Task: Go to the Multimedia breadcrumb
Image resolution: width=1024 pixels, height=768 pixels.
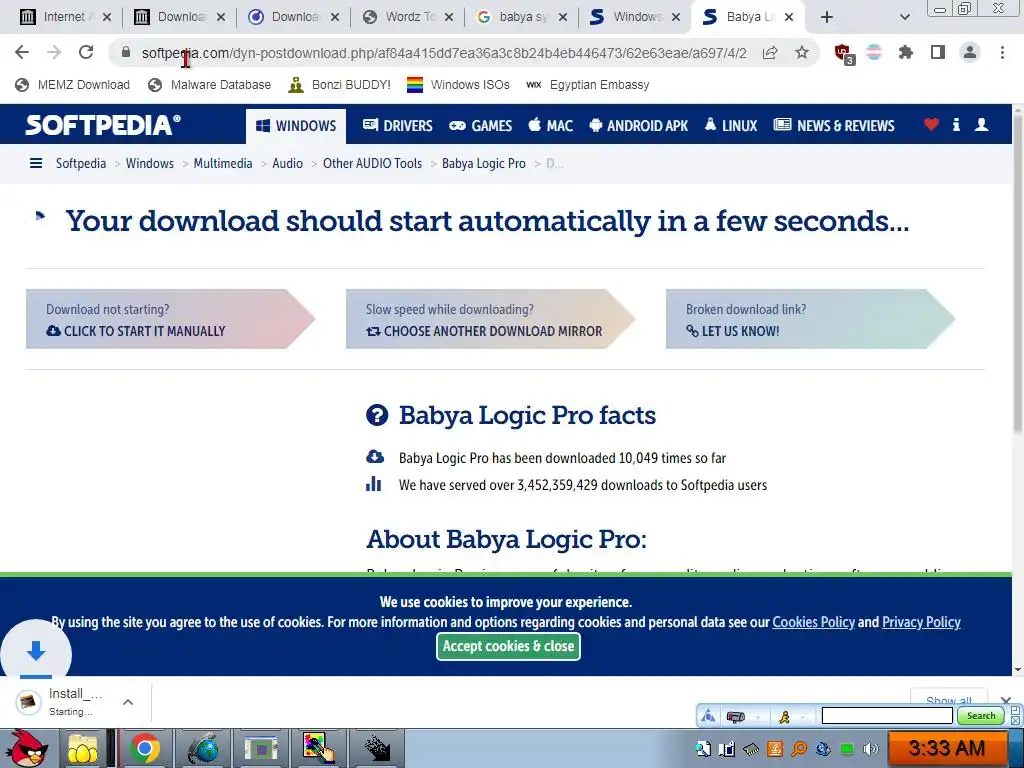Action: (223, 163)
